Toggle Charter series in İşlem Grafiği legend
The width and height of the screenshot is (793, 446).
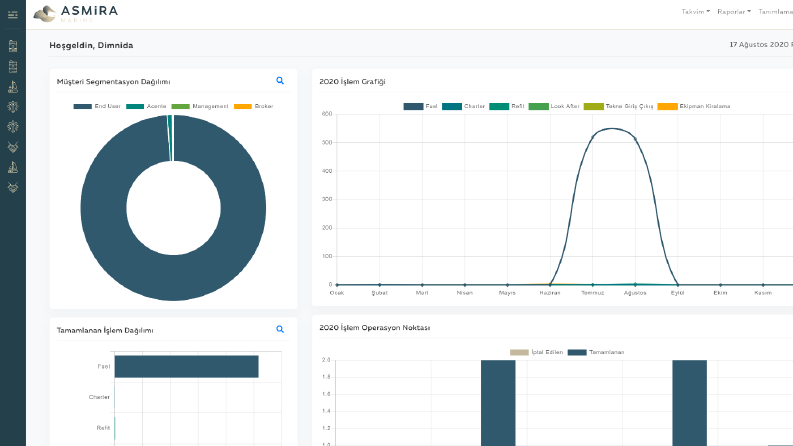[x=463, y=106]
